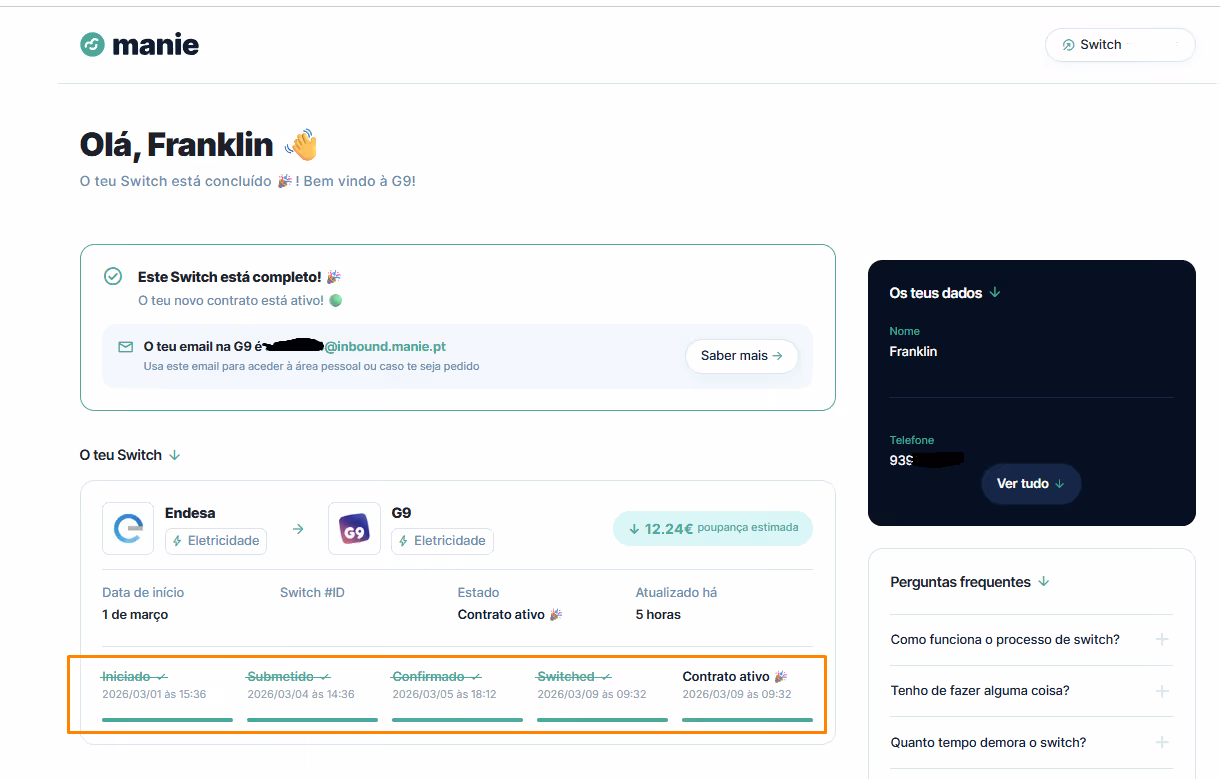
Task: Click the 'Telefone' label
Action: click(912, 441)
